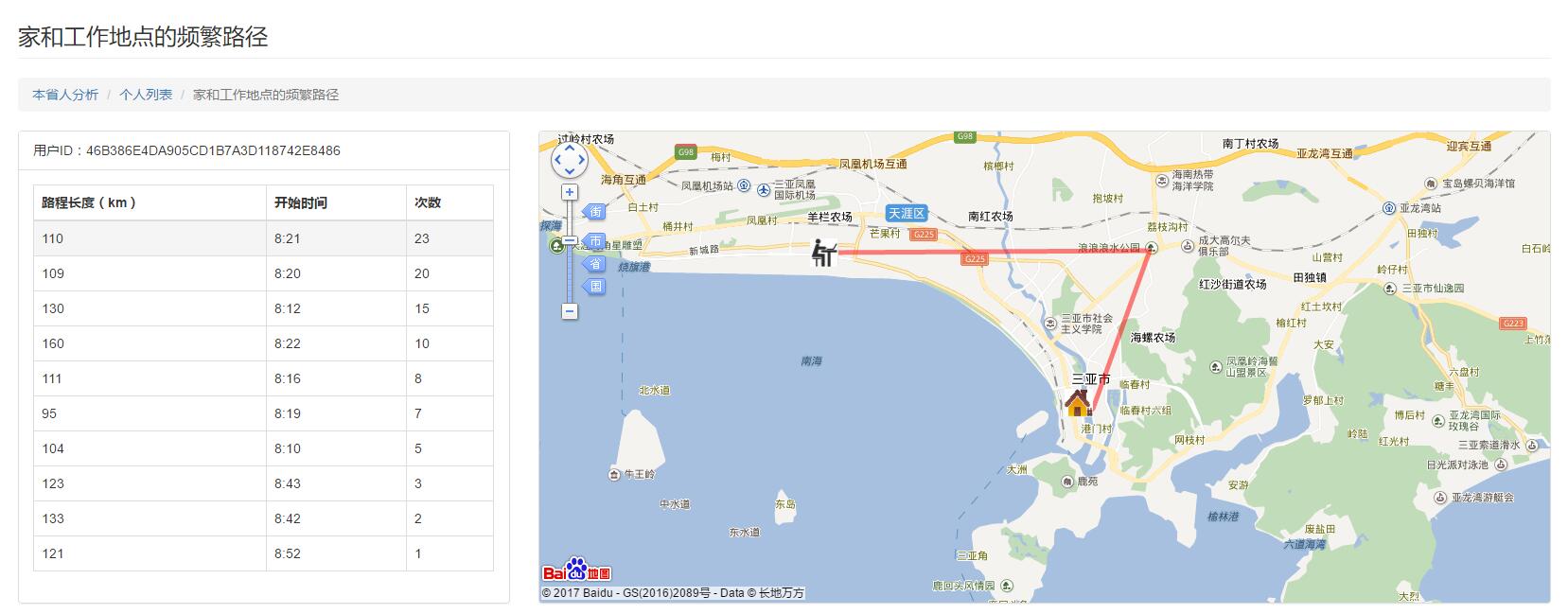Pan the map right with the arrow
Image resolution: width=1568 pixels, height=614 pixels.
582,162
